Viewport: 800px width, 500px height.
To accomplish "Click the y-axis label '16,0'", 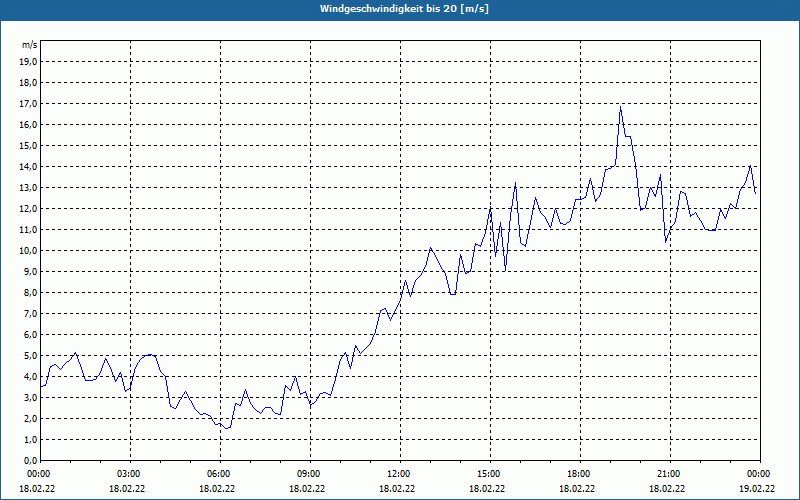I will [28, 124].
